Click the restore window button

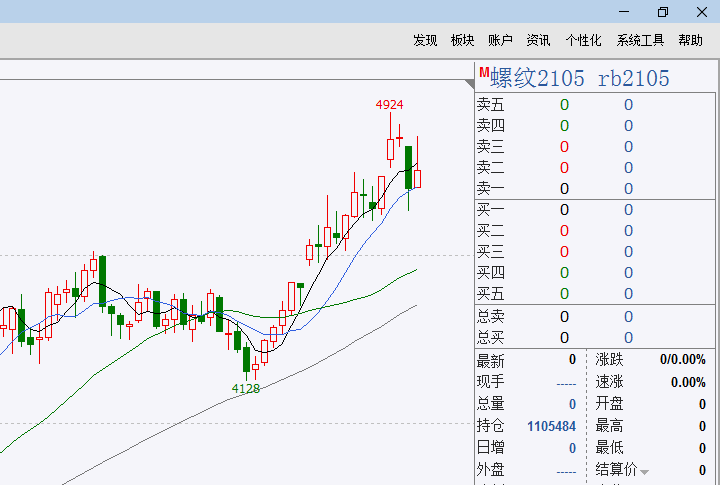662,12
